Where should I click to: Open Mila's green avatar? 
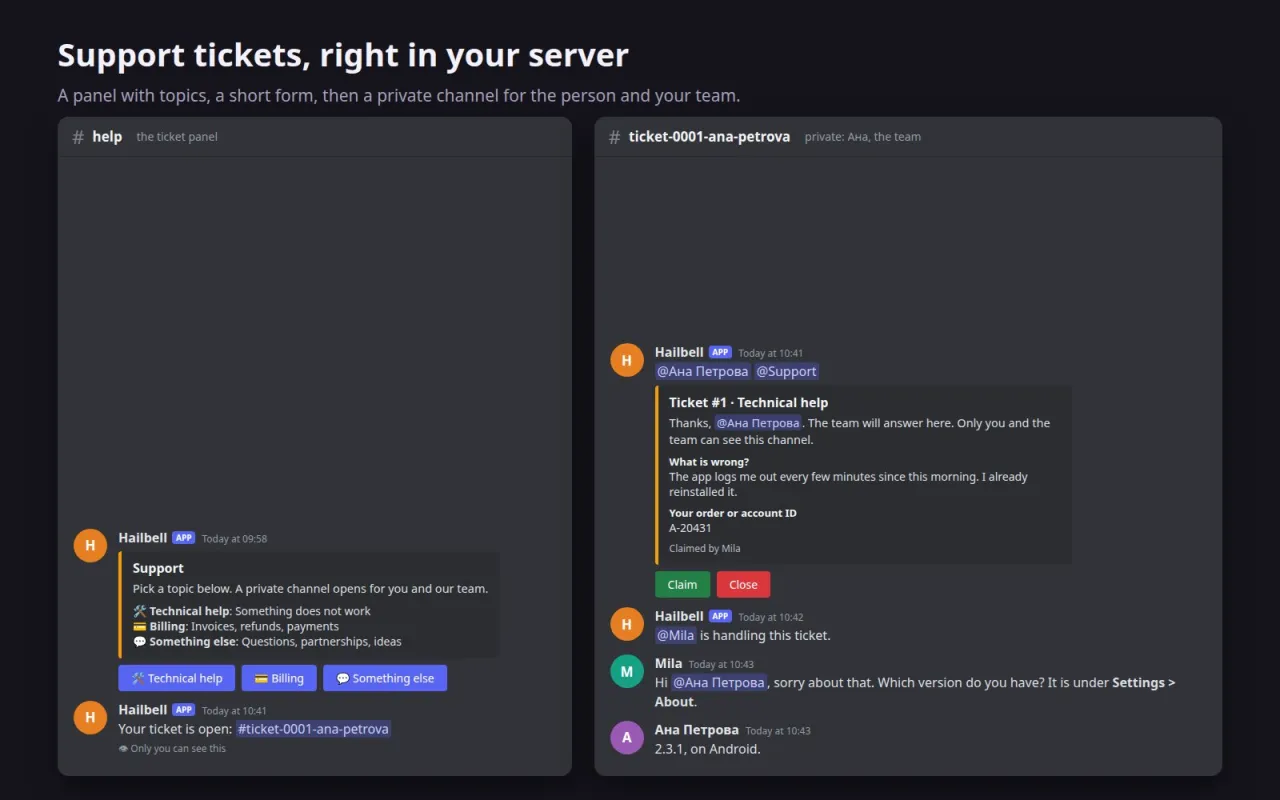pyautogui.click(x=627, y=671)
